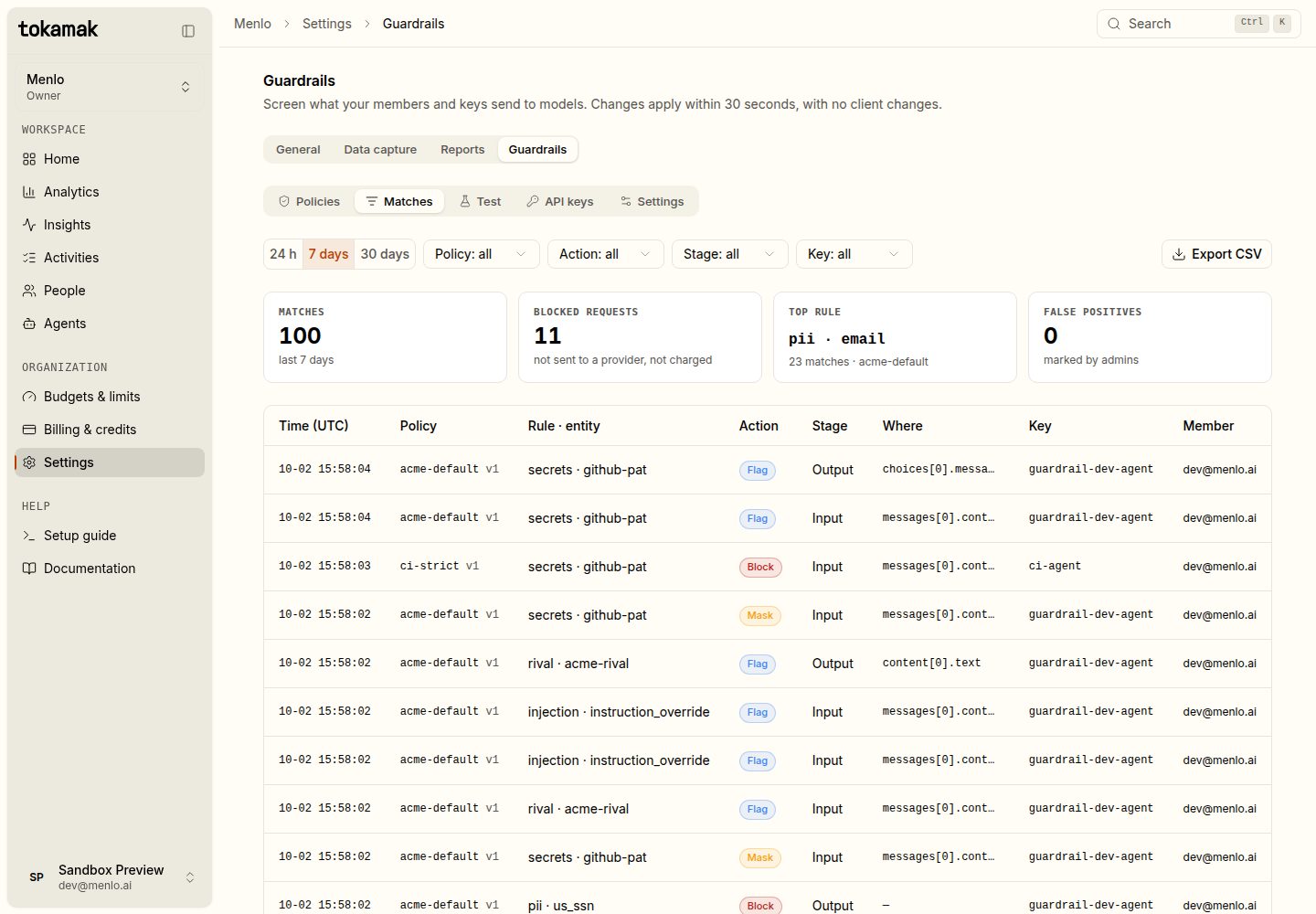Open the Test sub-tab

coord(480,201)
